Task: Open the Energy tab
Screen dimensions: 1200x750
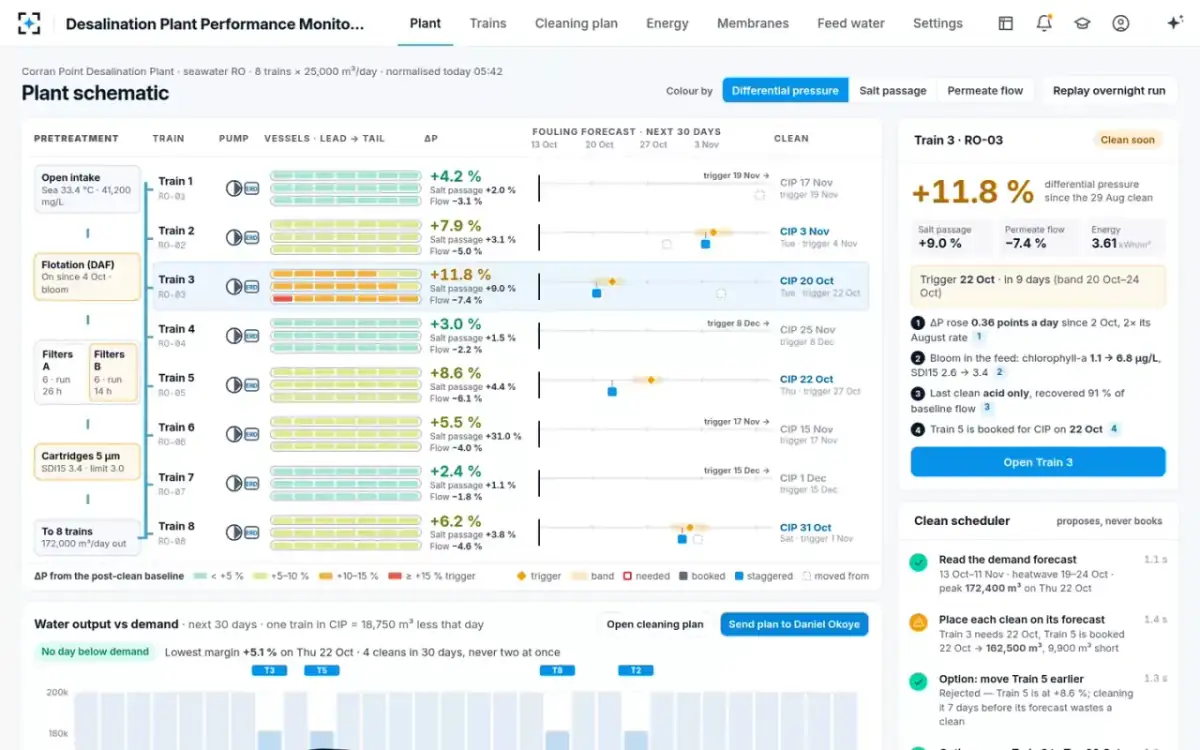Action: 667,23
